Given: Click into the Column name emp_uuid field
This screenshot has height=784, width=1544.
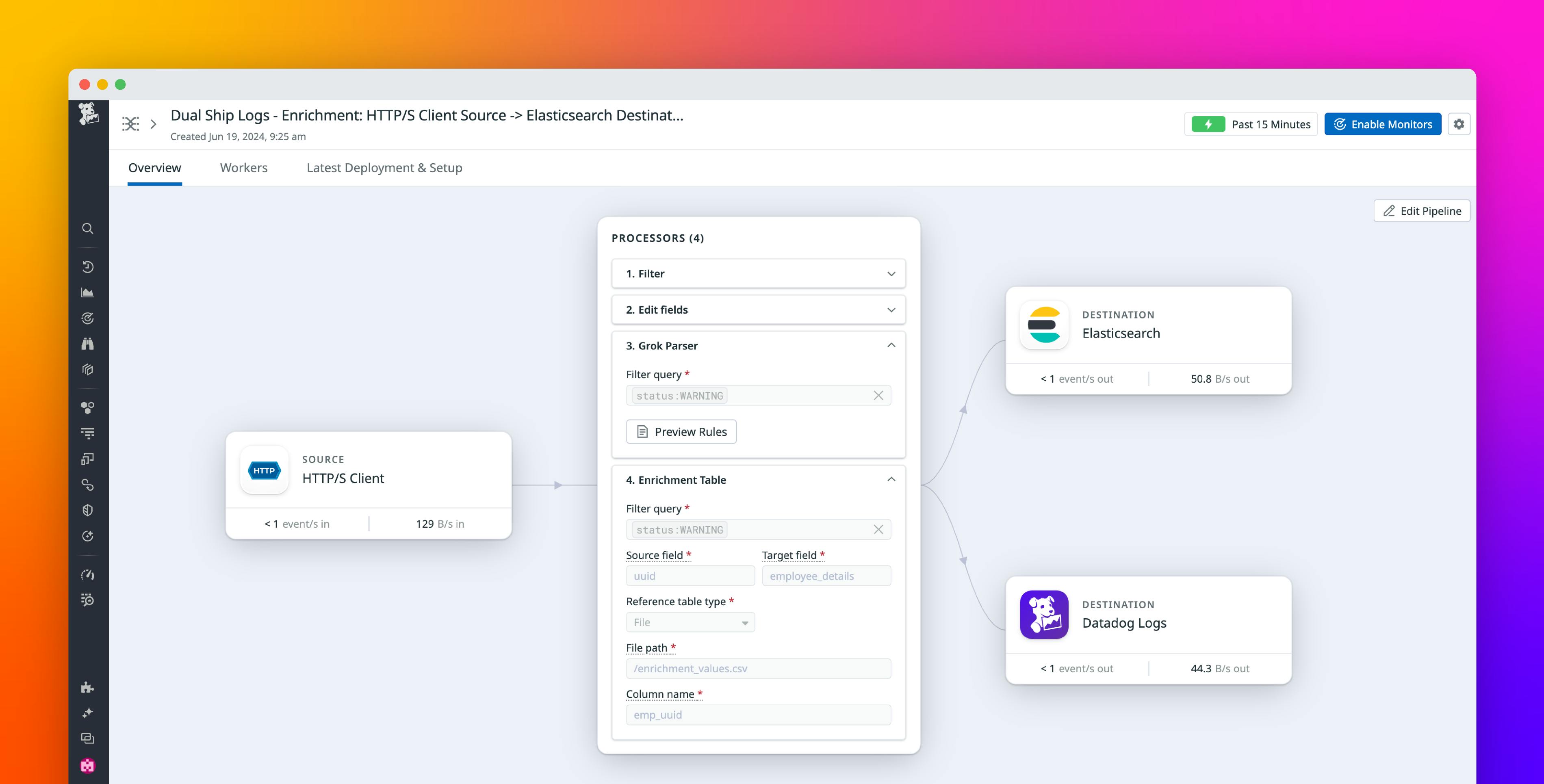Looking at the screenshot, I should pos(758,715).
